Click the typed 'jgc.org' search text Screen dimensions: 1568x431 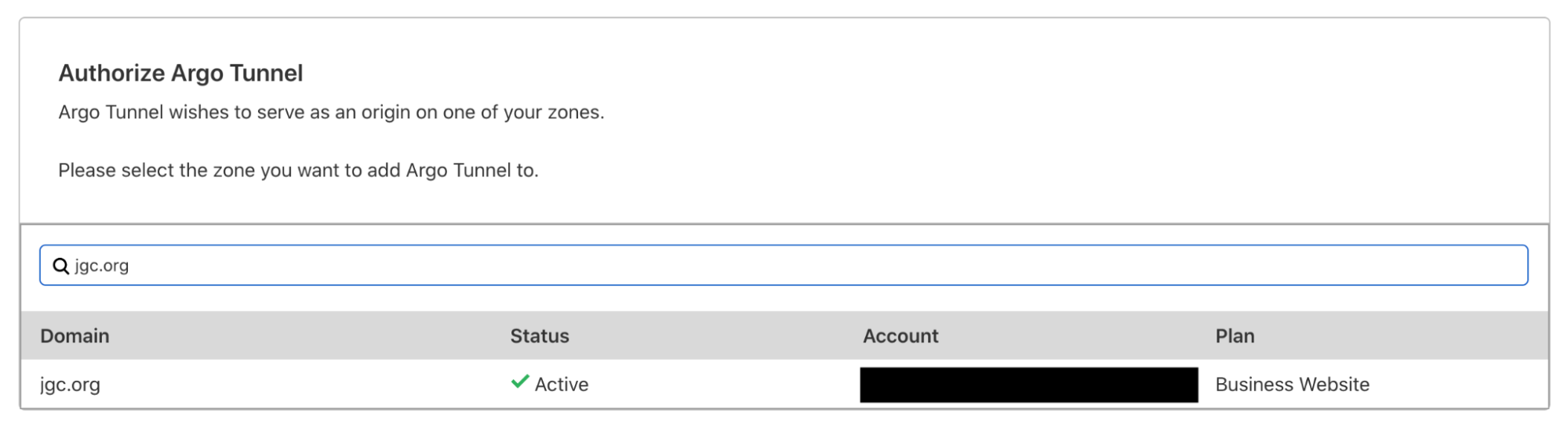(102, 266)
